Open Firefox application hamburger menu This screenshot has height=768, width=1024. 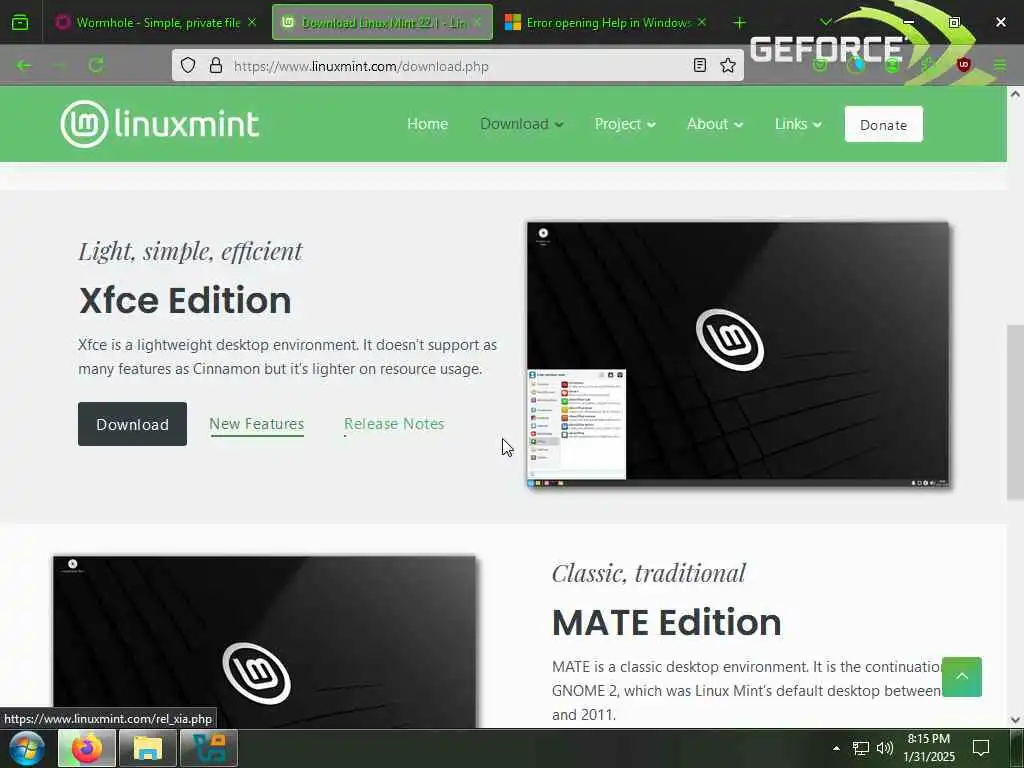(999, 65)
